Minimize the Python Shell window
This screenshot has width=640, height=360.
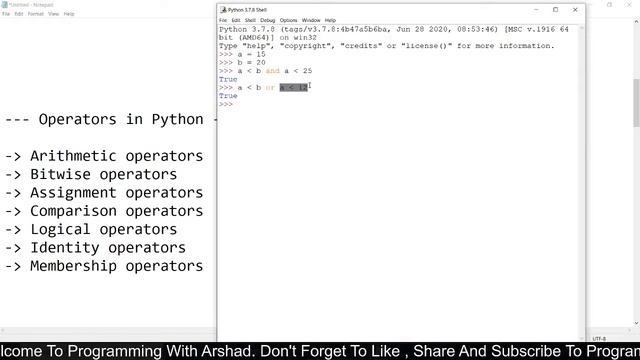coord(536,10)
